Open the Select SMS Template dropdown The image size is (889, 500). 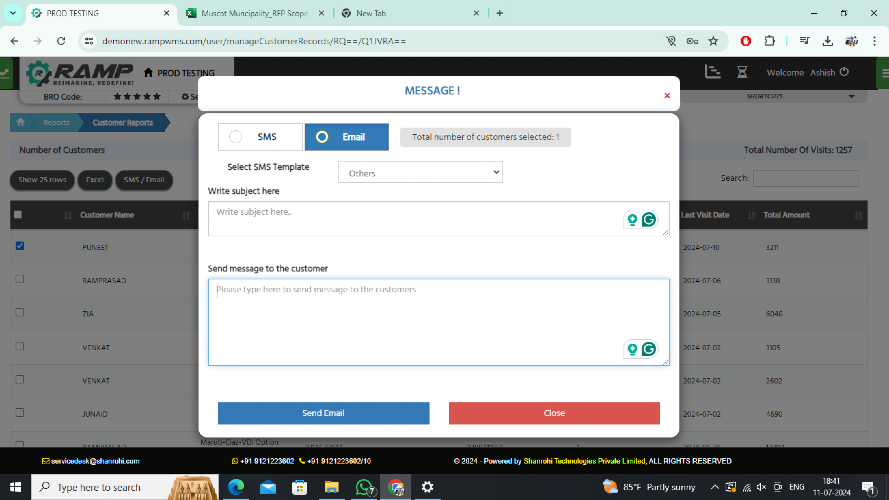tap(420, 172)
